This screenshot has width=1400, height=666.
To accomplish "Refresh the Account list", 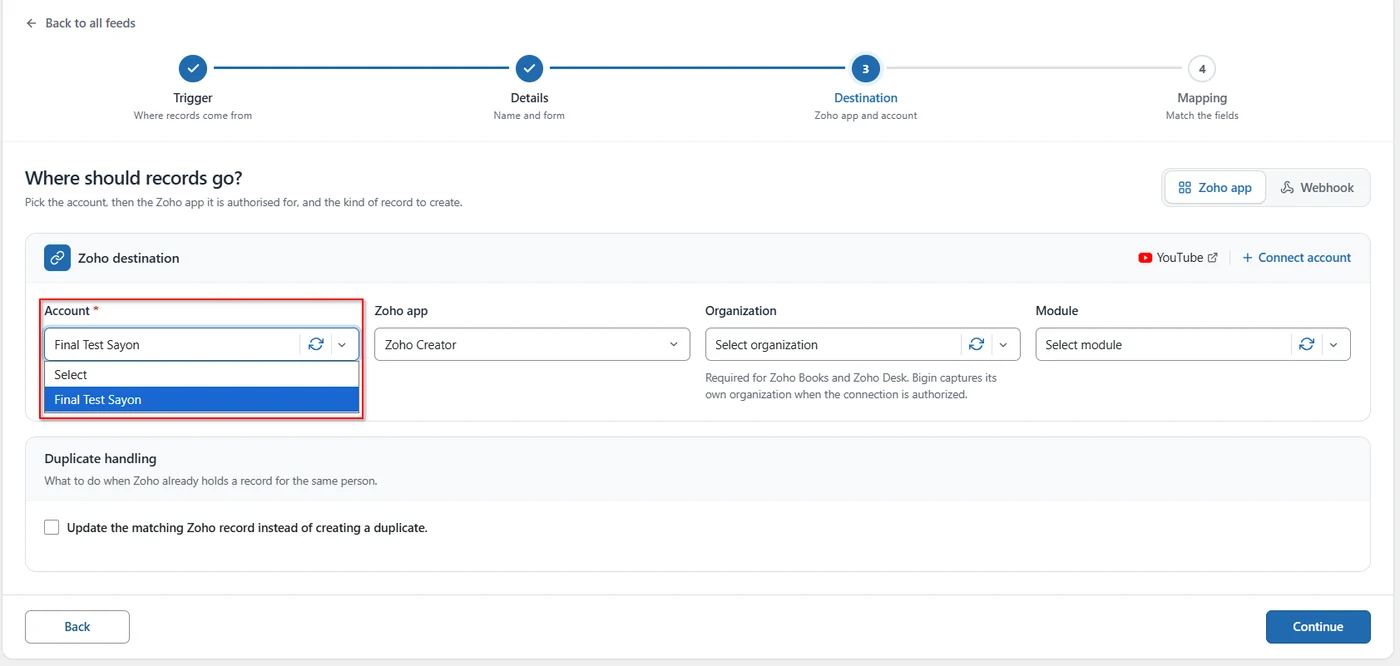I will [316, 344].
